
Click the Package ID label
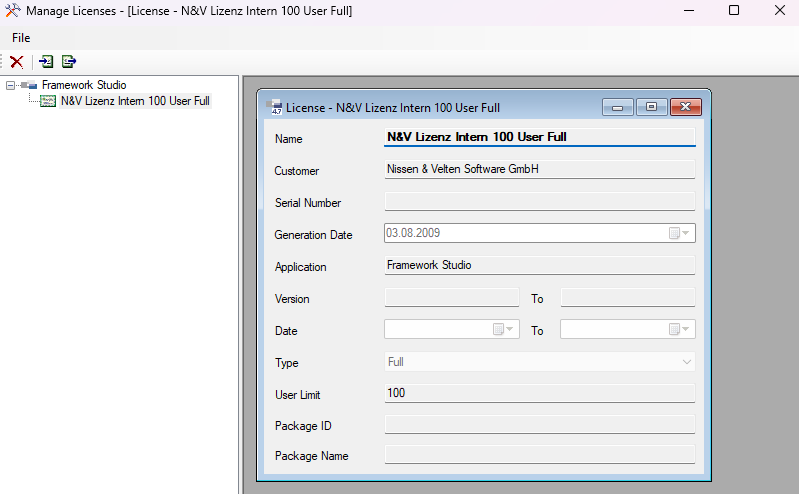coord(303,426)
